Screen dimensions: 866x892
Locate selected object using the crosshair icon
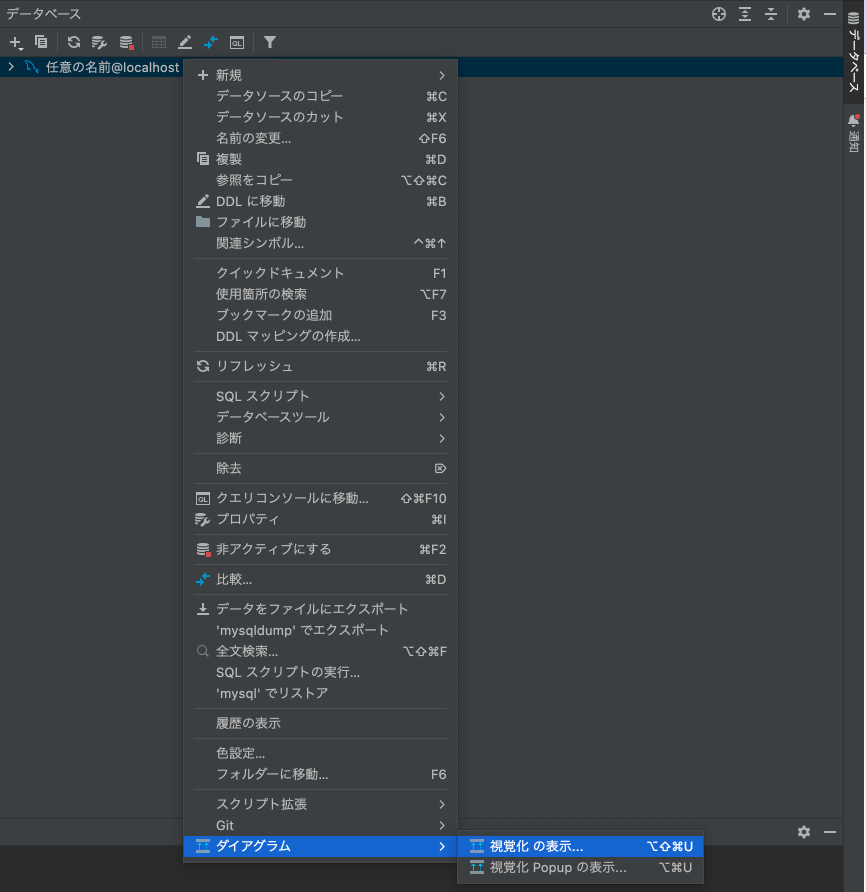(718, 14)
